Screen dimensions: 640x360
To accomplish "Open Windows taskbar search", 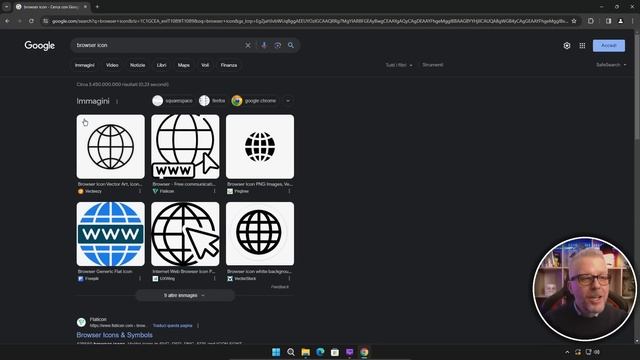I will (291, 352).
